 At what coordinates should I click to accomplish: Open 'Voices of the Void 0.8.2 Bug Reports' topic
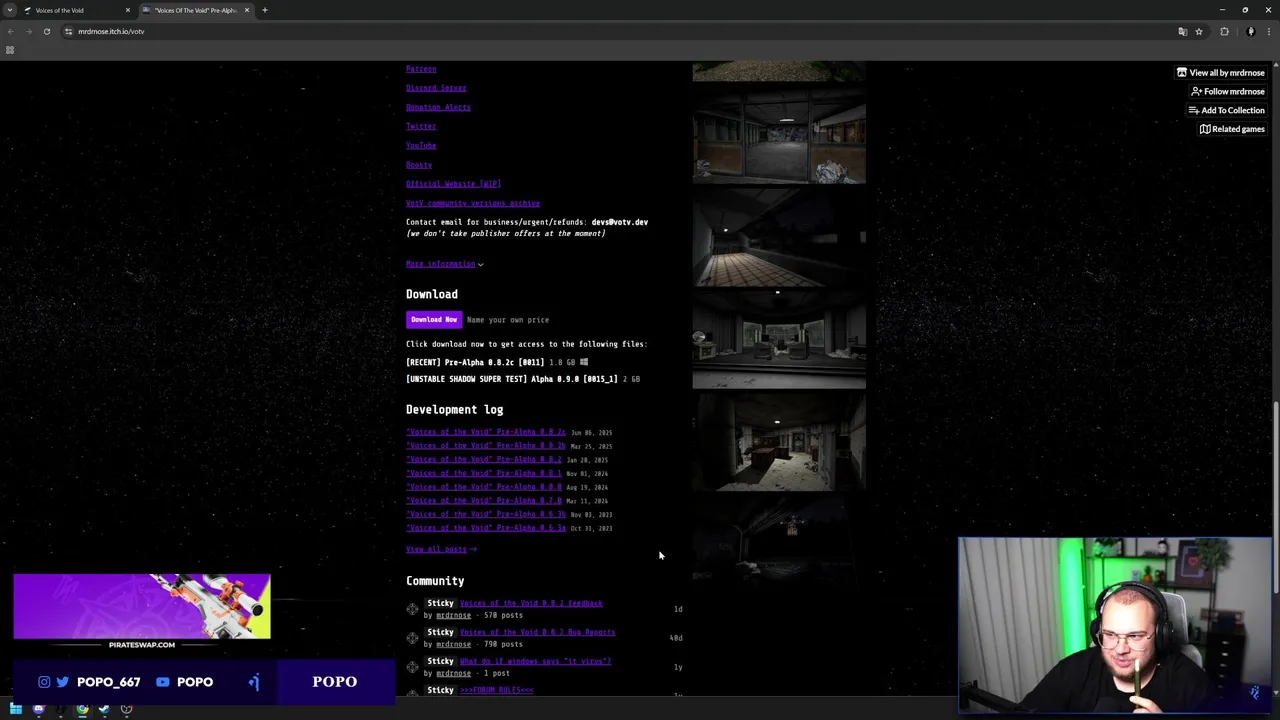537,632
